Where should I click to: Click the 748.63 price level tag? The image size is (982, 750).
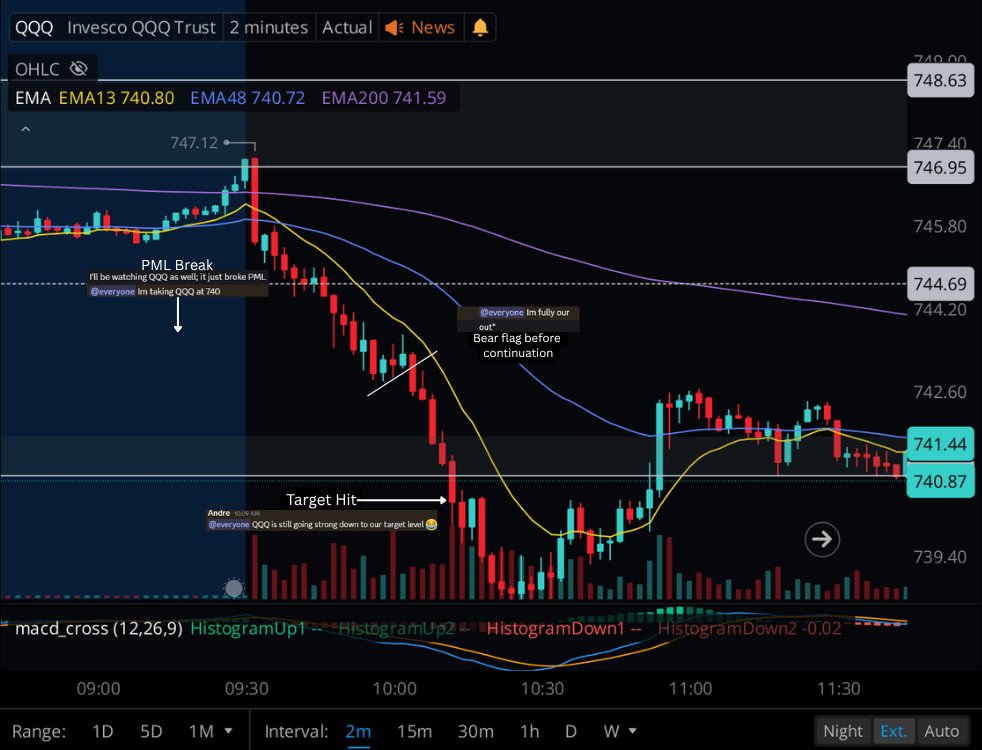940,80
